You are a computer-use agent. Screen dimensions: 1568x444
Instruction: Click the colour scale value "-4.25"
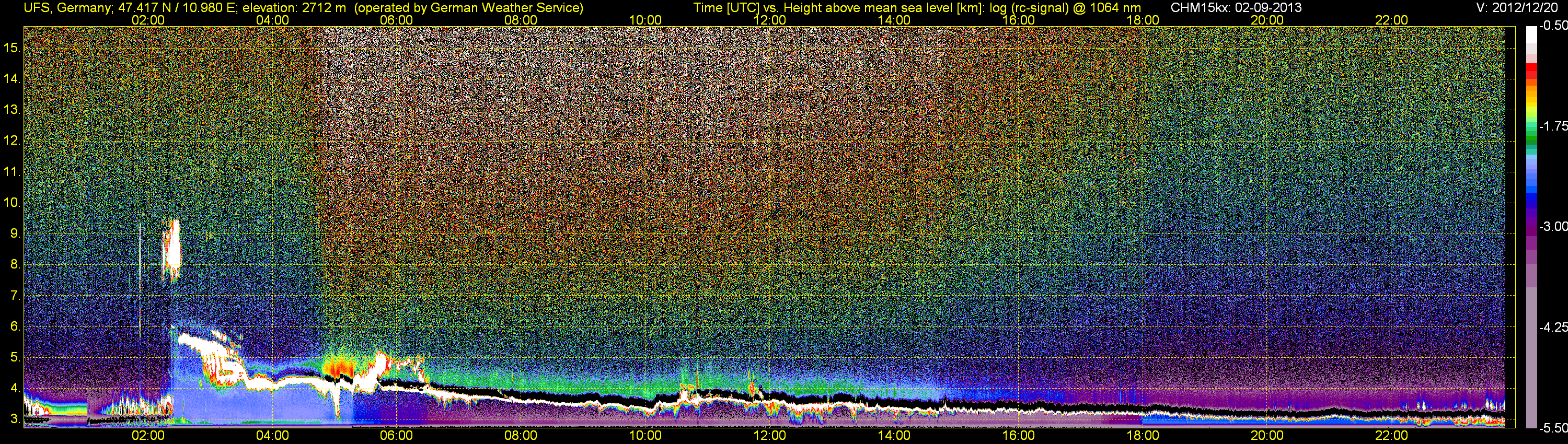[x=1553, y=327]
